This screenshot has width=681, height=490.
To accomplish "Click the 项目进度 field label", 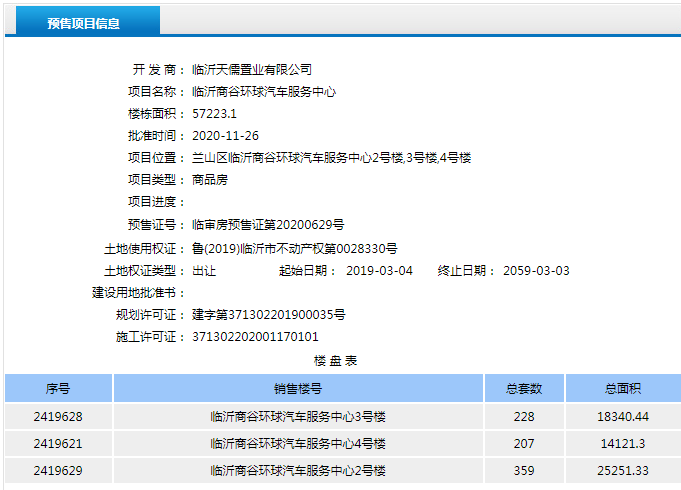I will tap(156, 202).
